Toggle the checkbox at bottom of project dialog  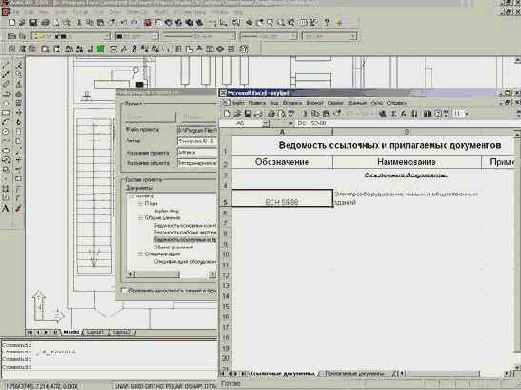click(x=124, y=291)
